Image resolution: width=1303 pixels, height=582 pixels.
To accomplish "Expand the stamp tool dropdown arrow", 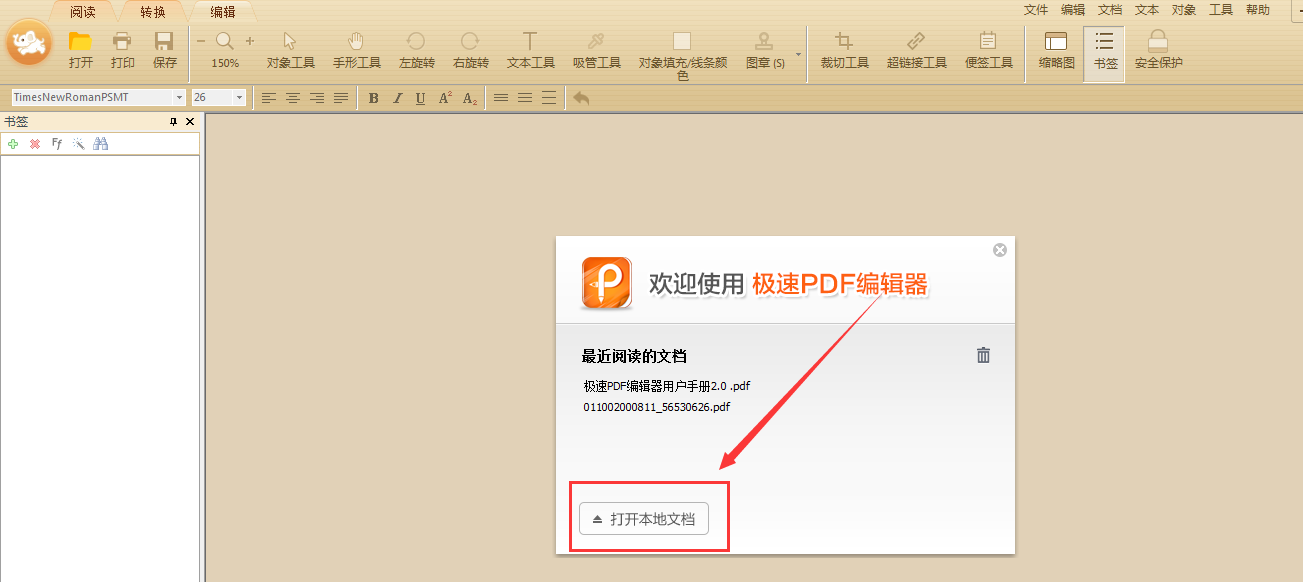I will coord(798,54).
